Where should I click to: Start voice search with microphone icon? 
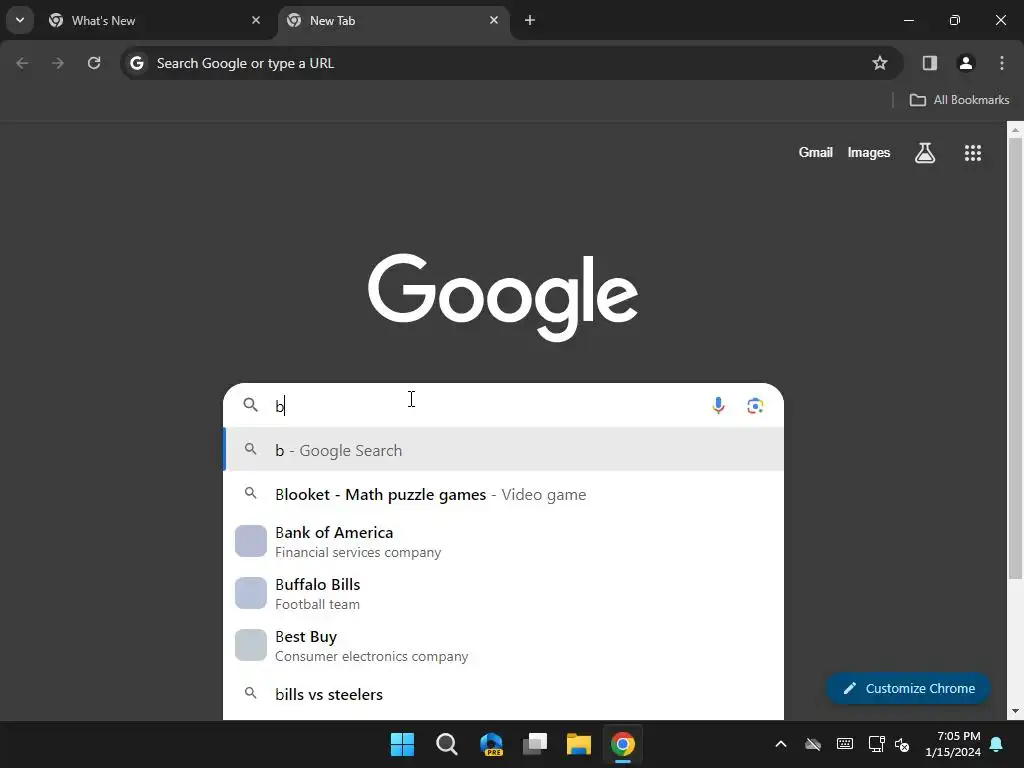click(x=718, y=406)
